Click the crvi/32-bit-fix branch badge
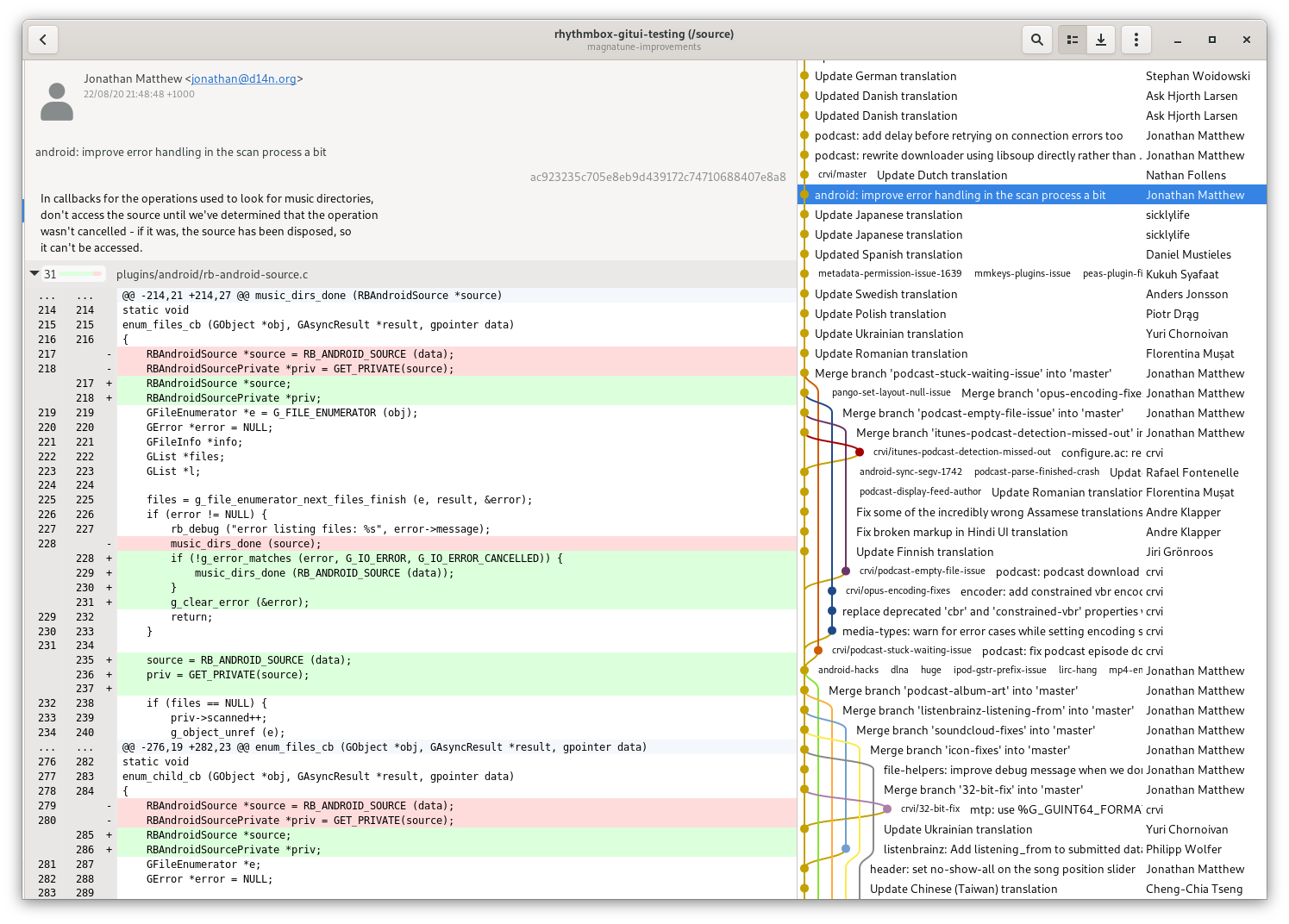1289x924 pixels. pyautogui.click(x=929, y=808)
